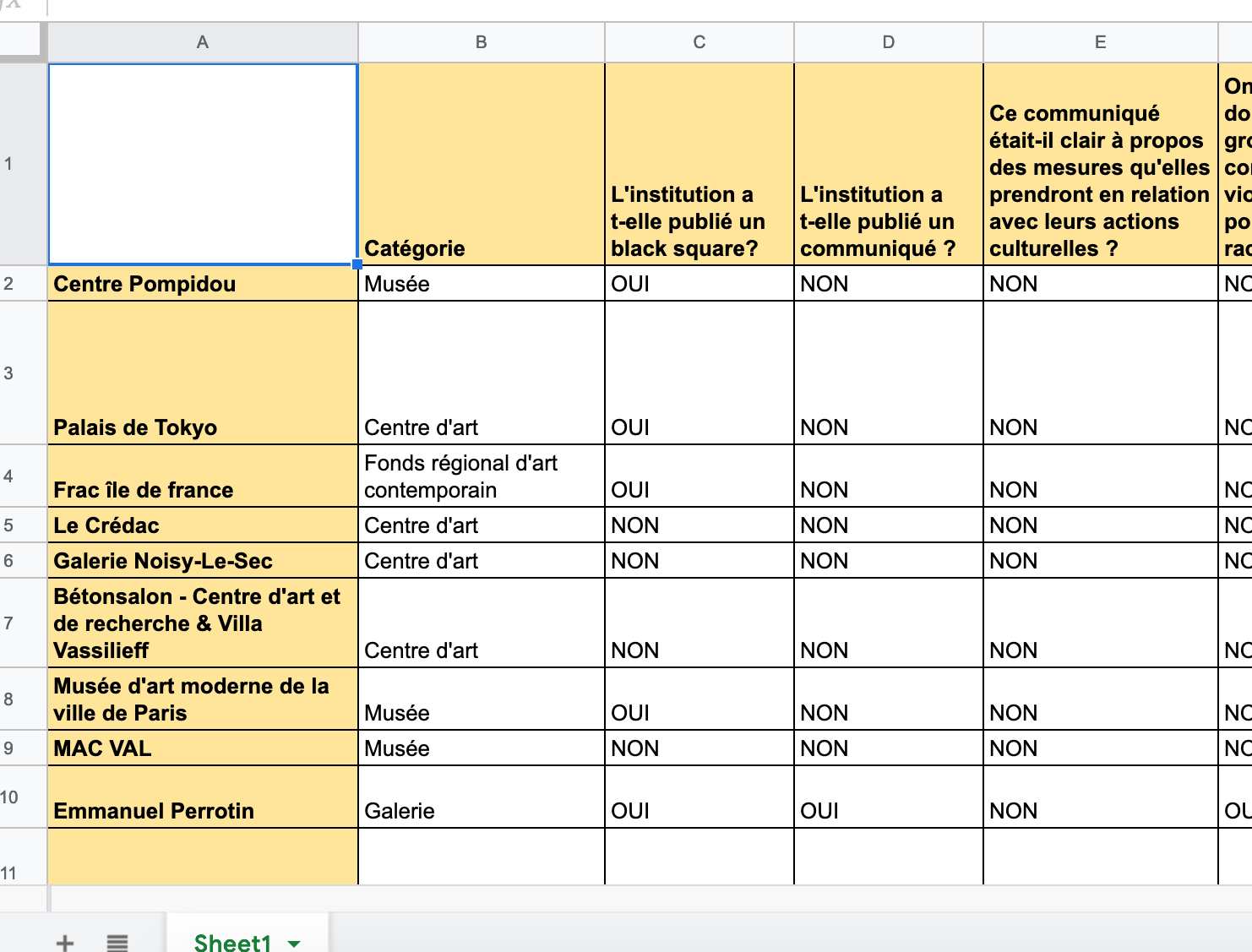Click the Frac île de france cell
Screen dimensions: 1252x952
pyautogui.click(x=203, y=476)
